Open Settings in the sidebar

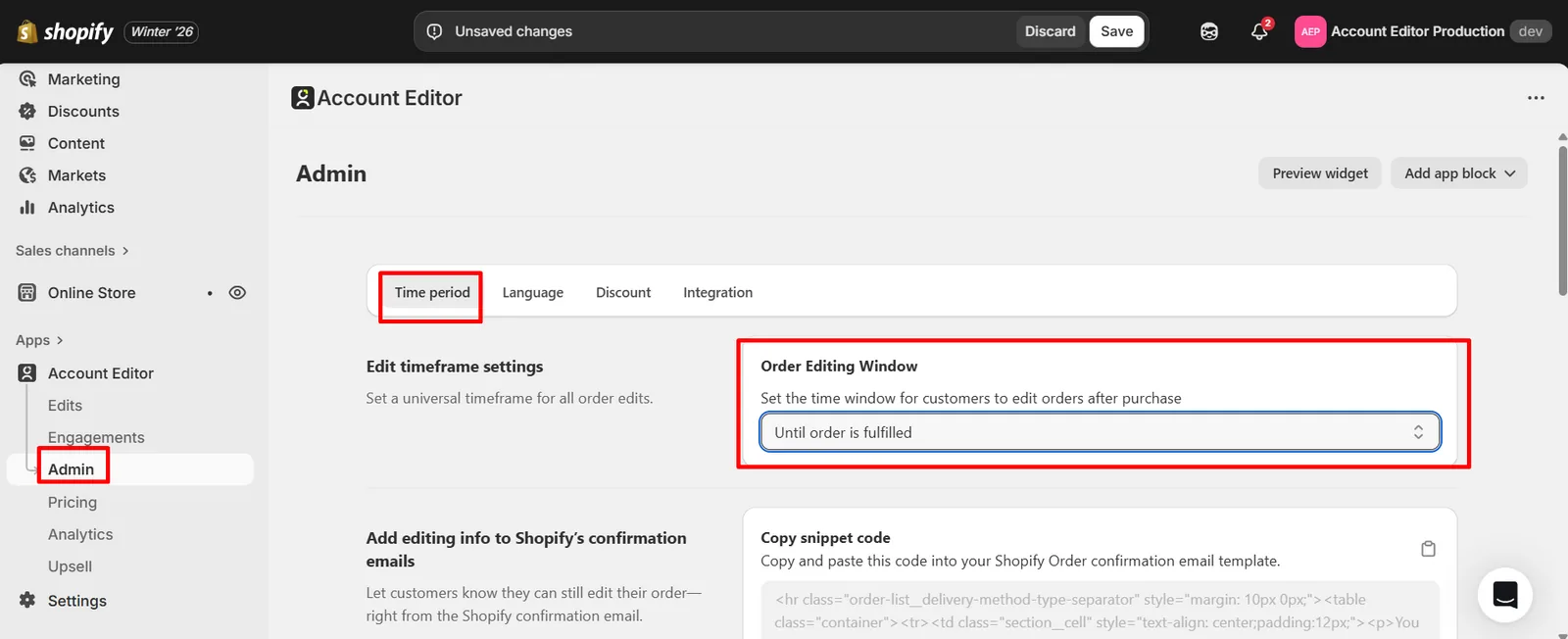tap(77, 601)
